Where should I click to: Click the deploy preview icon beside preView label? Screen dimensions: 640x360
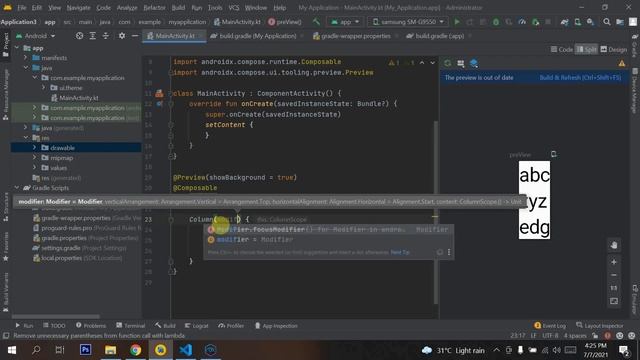click(x=553, y=154)
